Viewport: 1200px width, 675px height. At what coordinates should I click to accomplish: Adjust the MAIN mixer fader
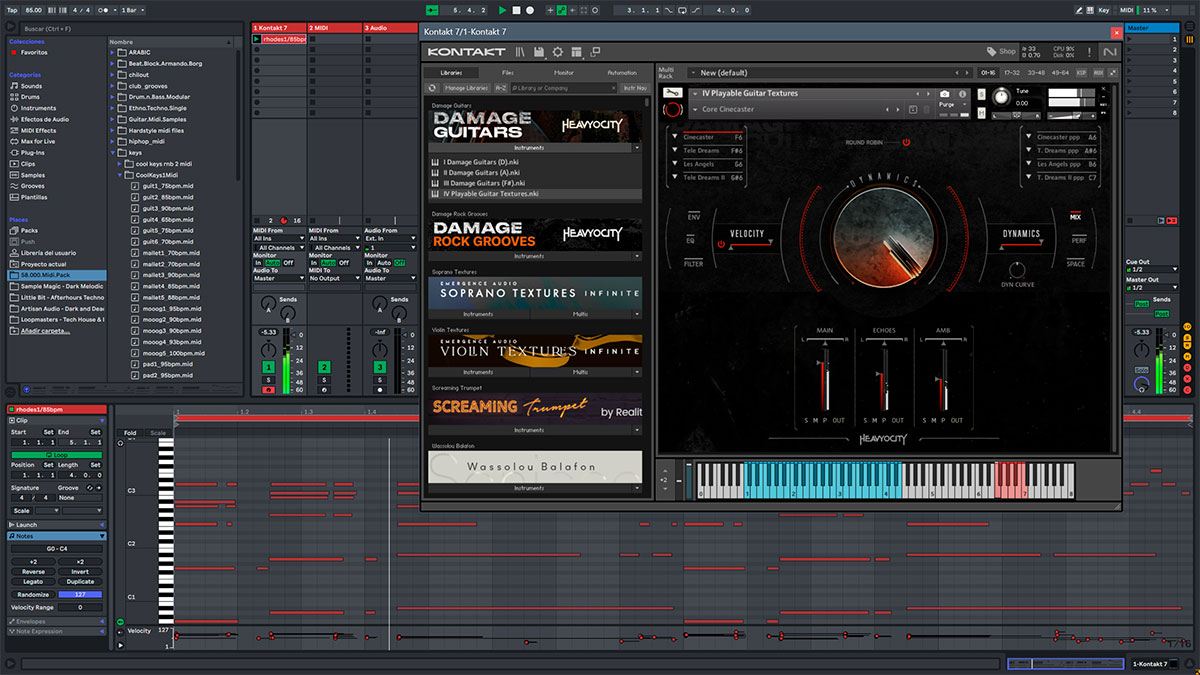pos(825,380)
